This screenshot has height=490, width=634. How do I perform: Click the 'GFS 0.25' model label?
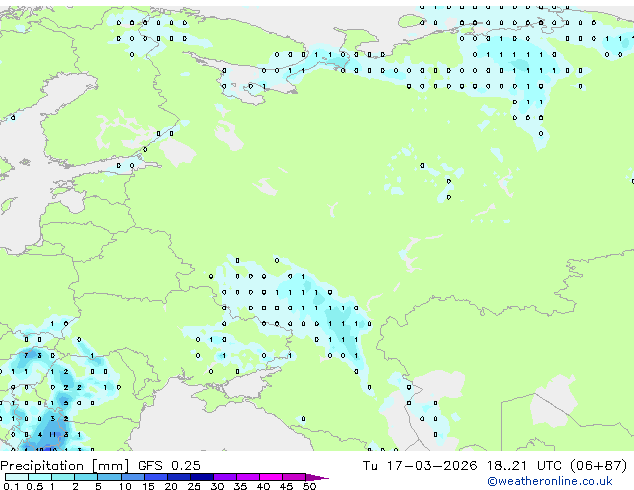[x=169, y=466]
